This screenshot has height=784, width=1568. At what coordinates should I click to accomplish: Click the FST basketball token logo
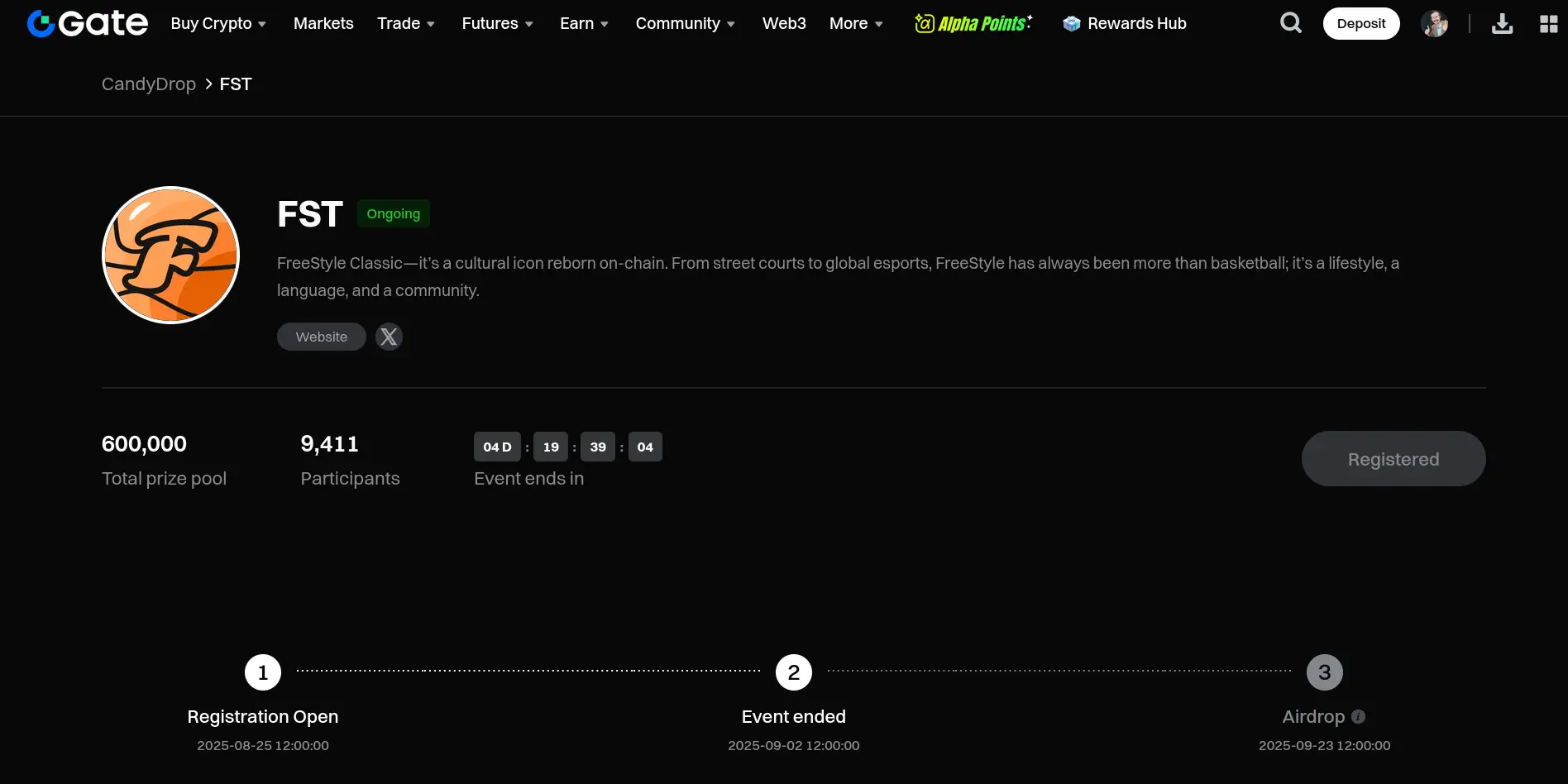(x=170, y=255)
